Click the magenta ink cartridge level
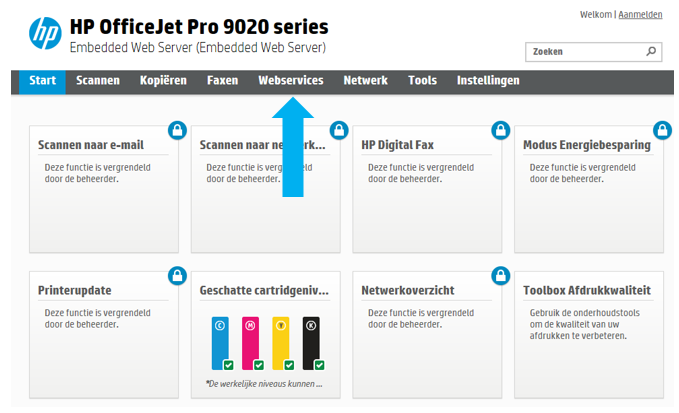The image size is (679, 413). [x=252, y=343]
